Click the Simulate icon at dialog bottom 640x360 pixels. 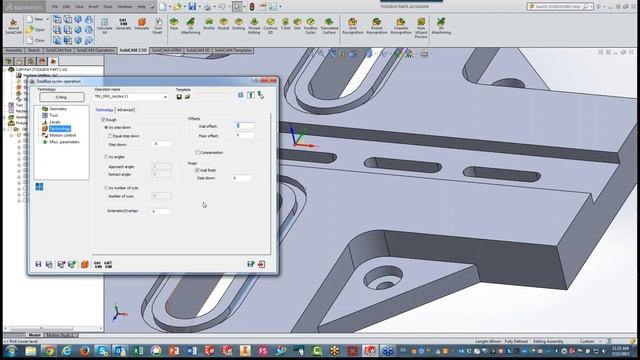point(84,264)
